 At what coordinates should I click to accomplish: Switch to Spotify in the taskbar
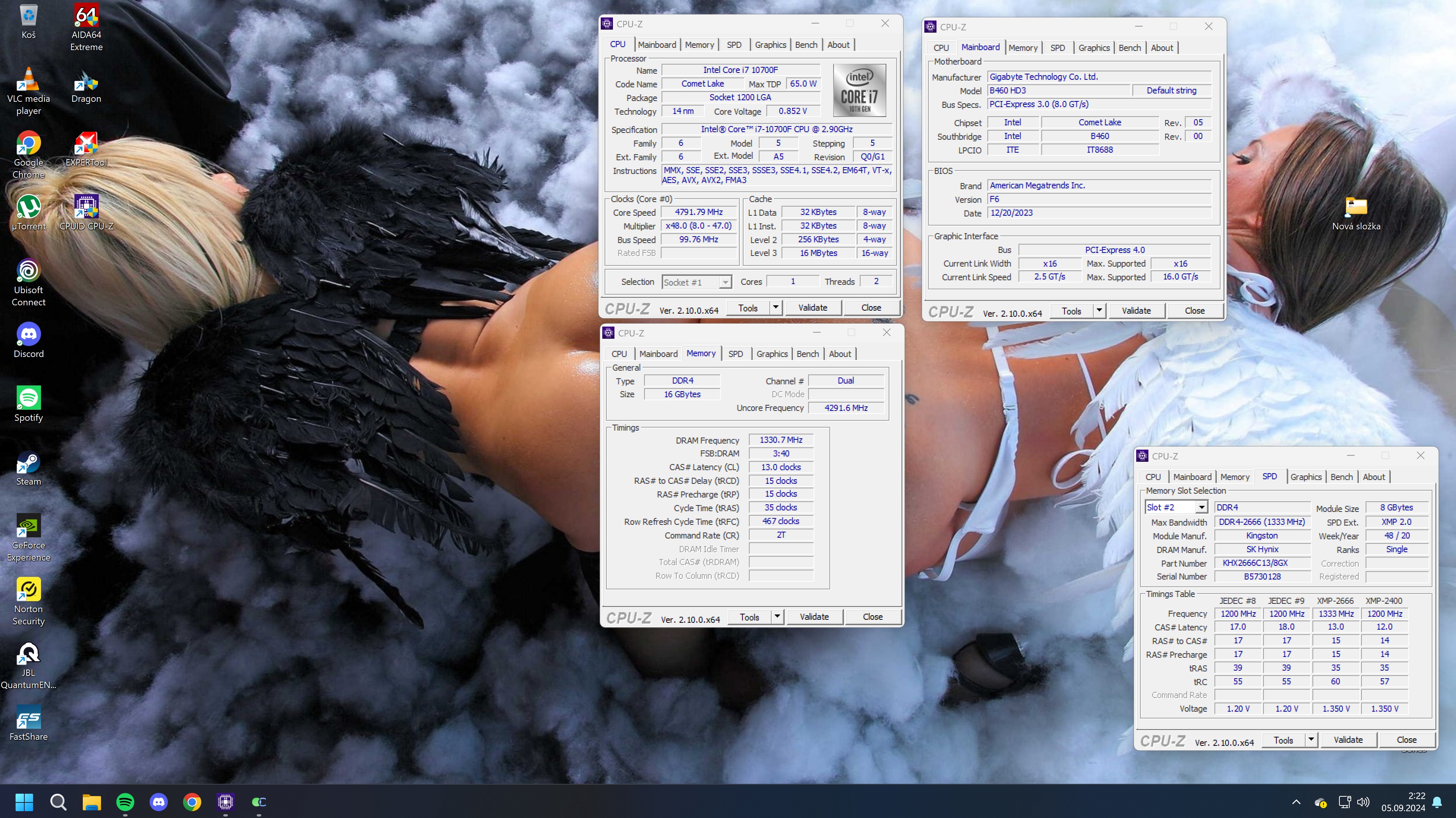click(125, 802)
